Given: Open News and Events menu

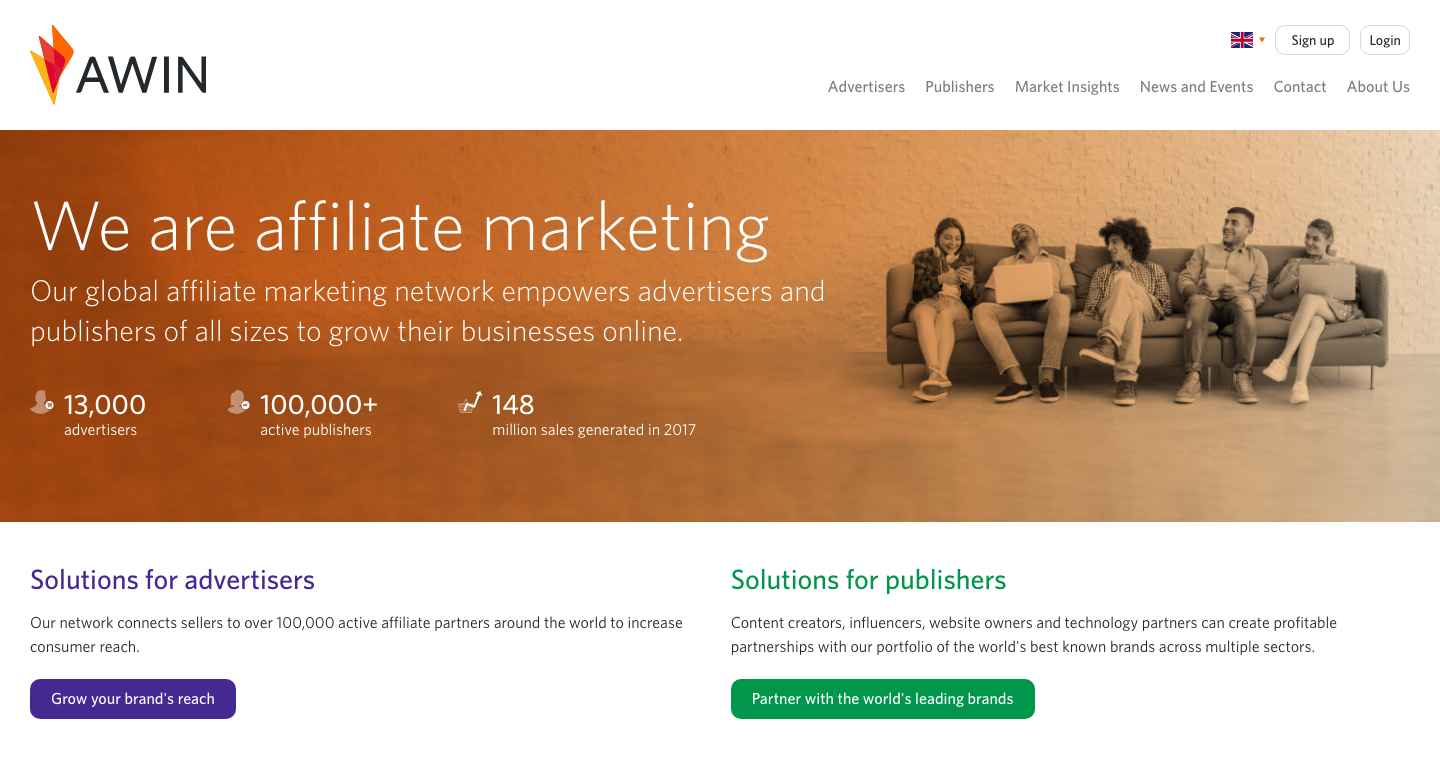Looking at the screenshot, I should click(1196, 87).
